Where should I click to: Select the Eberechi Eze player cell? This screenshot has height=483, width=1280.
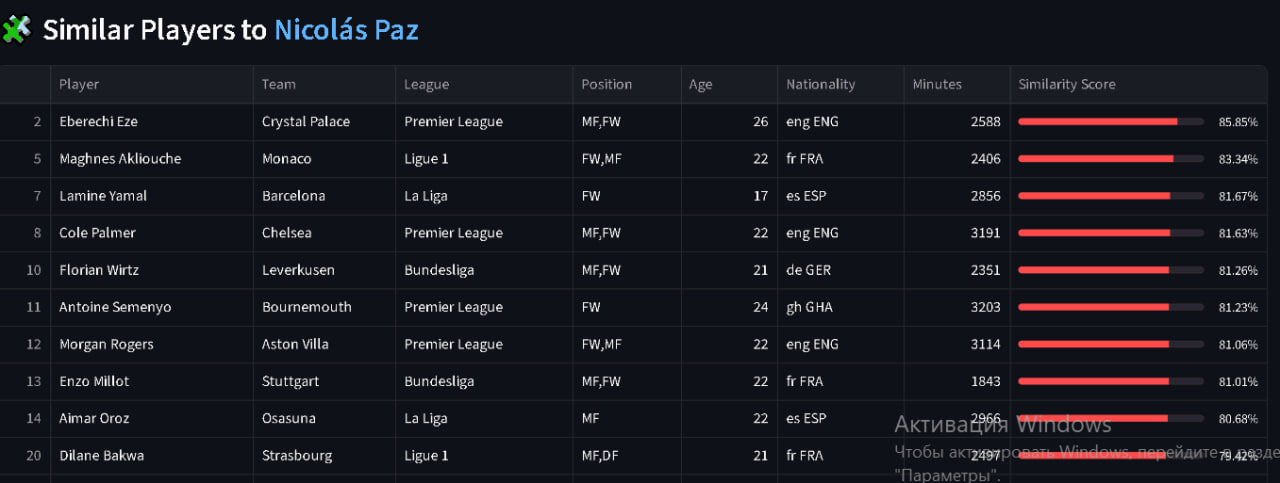(98, 122)
